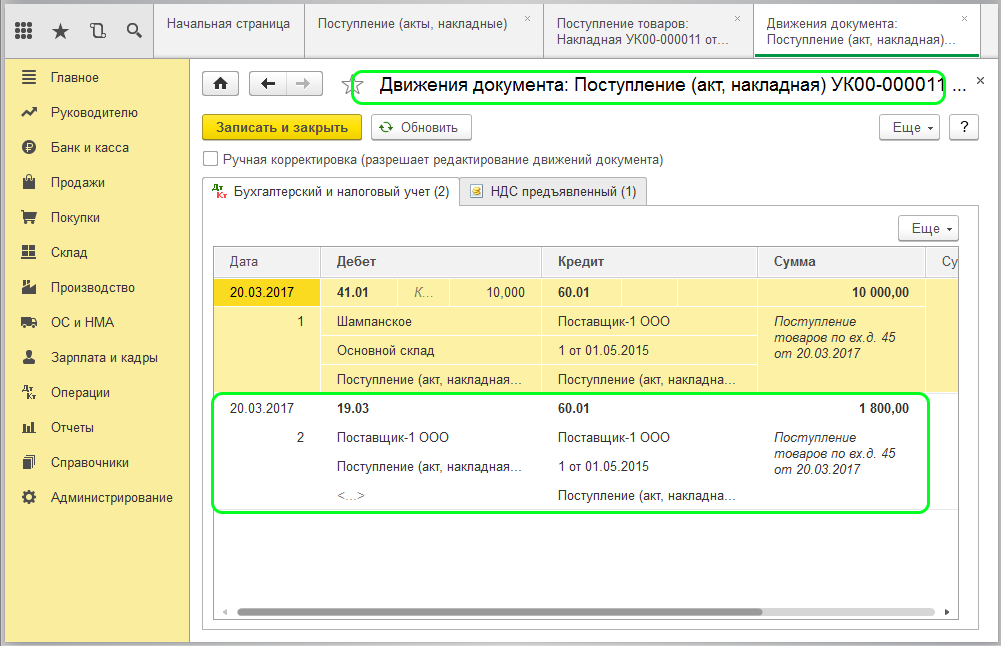Click the Home button icon
1001x646 pixels.
coord(220,85)
